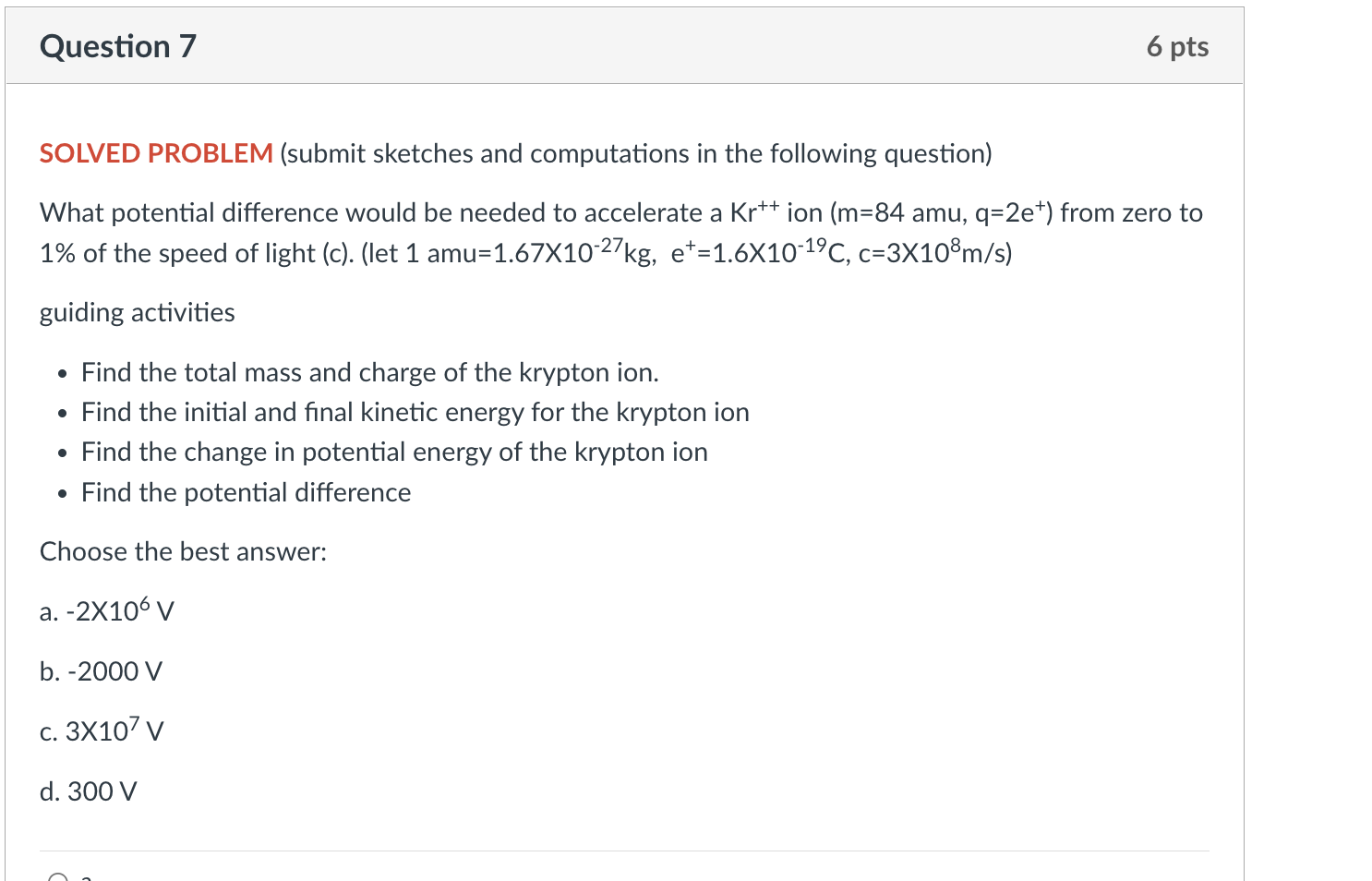Click answer choice c. 3X10^7 V

click(x=102, y=730)
